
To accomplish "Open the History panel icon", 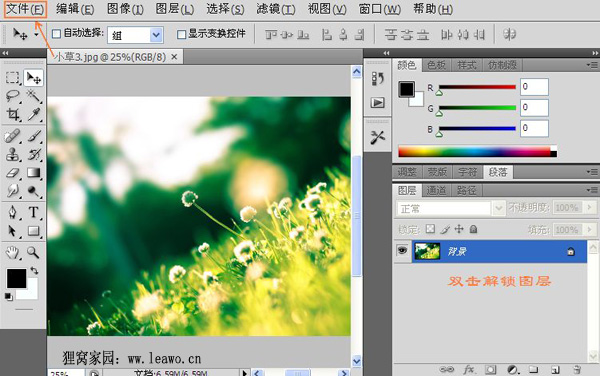I will tap(378, 78).
